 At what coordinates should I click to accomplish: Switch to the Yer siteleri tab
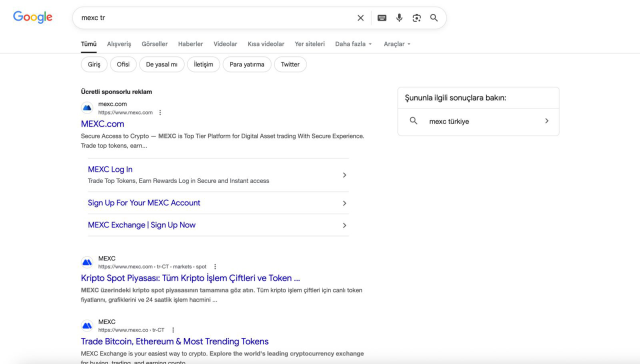click(310, 44)
